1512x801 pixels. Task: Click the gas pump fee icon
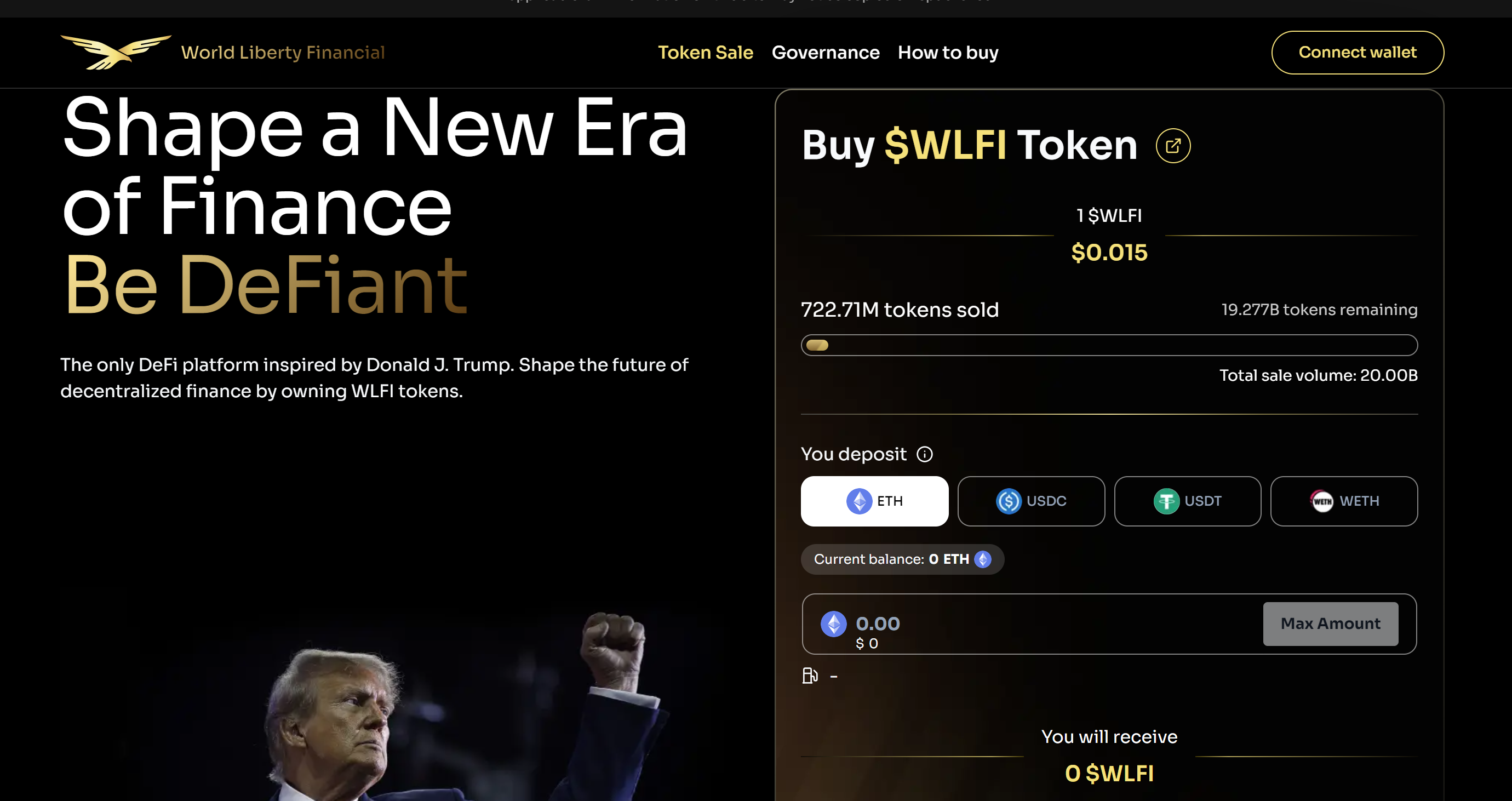click(810, 676)
